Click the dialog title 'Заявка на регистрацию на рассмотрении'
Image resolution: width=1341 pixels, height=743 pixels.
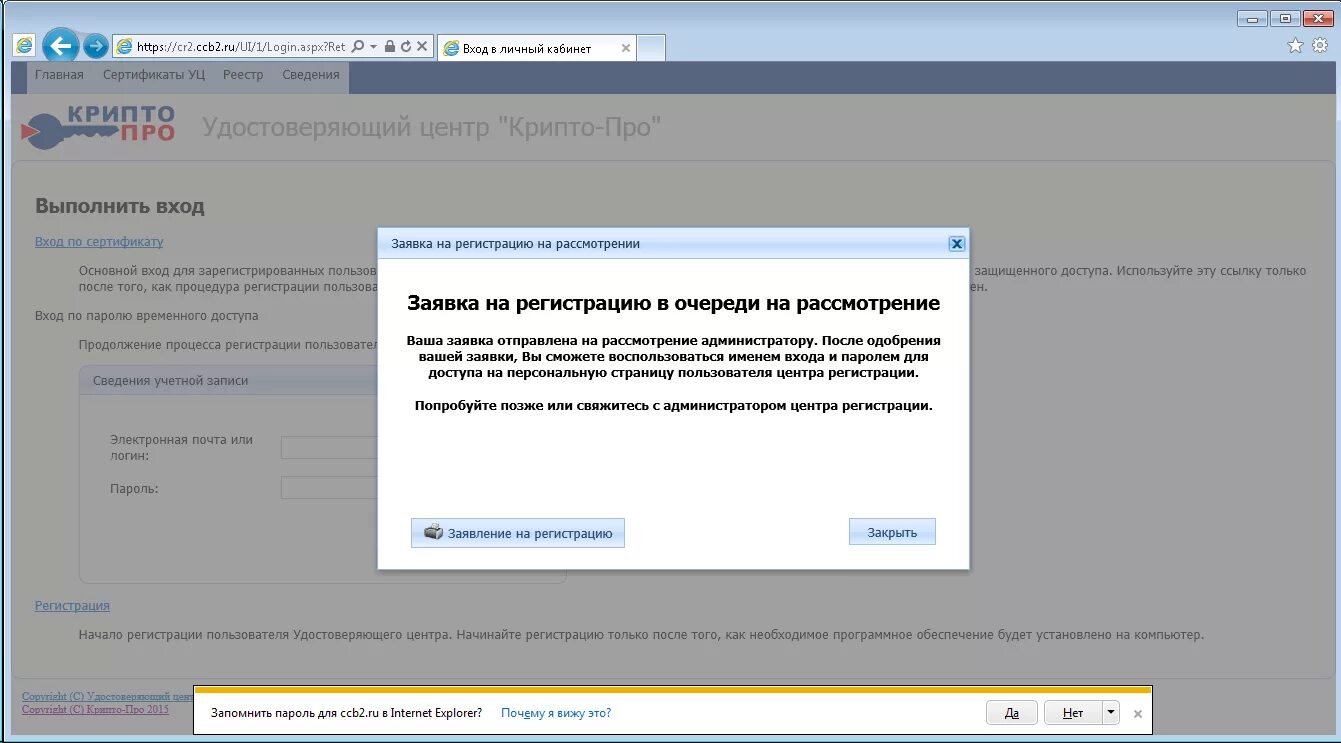click(515, 244)
